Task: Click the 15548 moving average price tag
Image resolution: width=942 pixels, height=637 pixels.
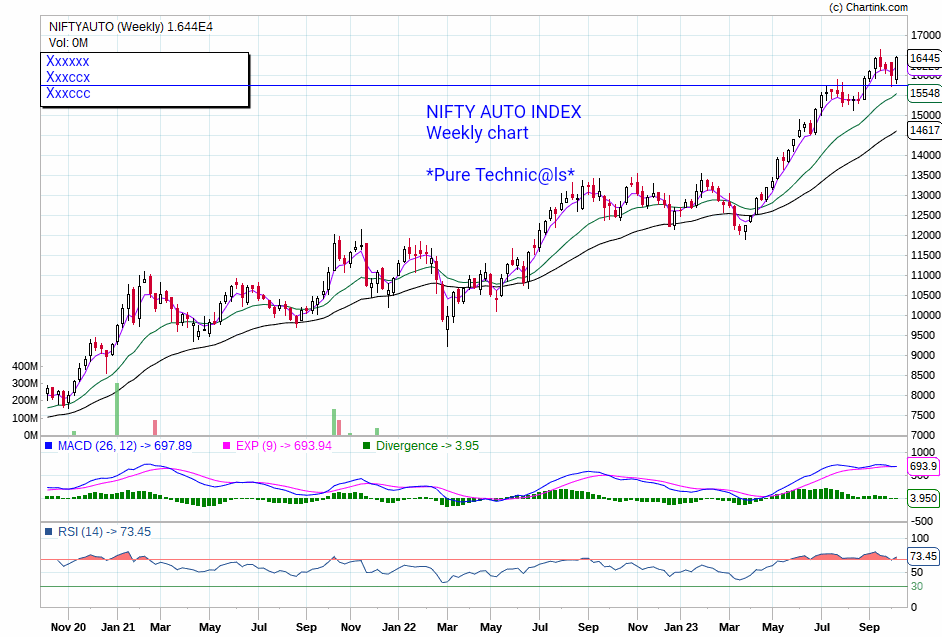Action: (x=925, y=93)
